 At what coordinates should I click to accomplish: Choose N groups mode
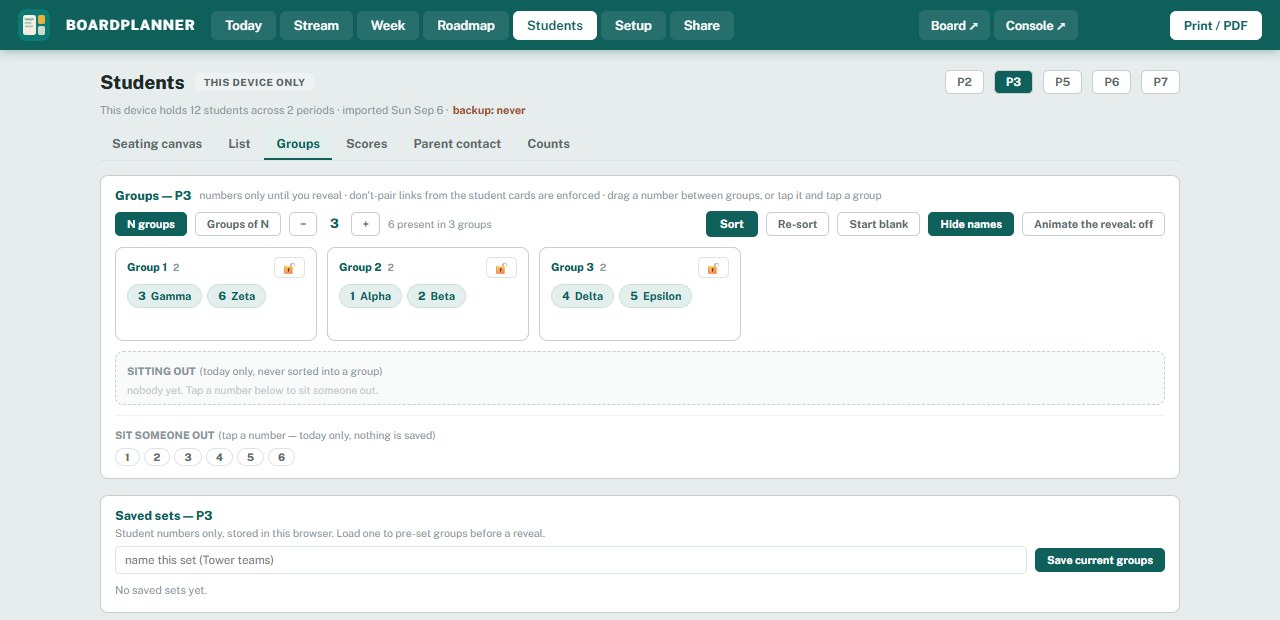pyautogui.click(x=151, y=224)
